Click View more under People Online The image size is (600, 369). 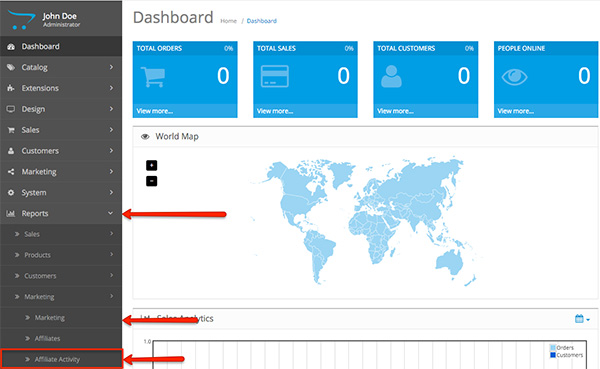tap(515, 111)
